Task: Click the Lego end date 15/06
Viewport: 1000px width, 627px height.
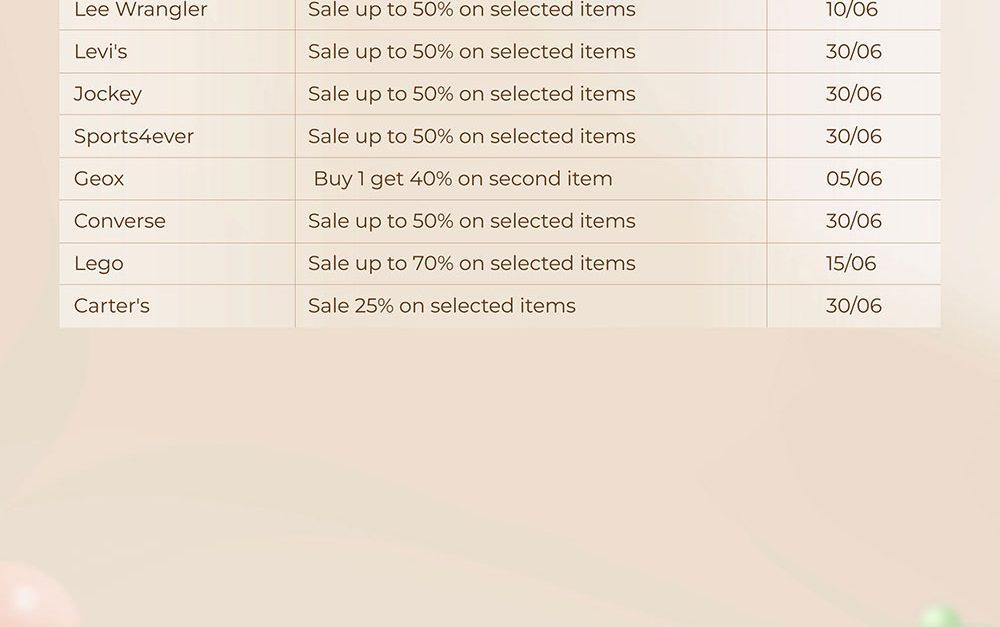Action: pyautogui.click(x=851, y=263)
